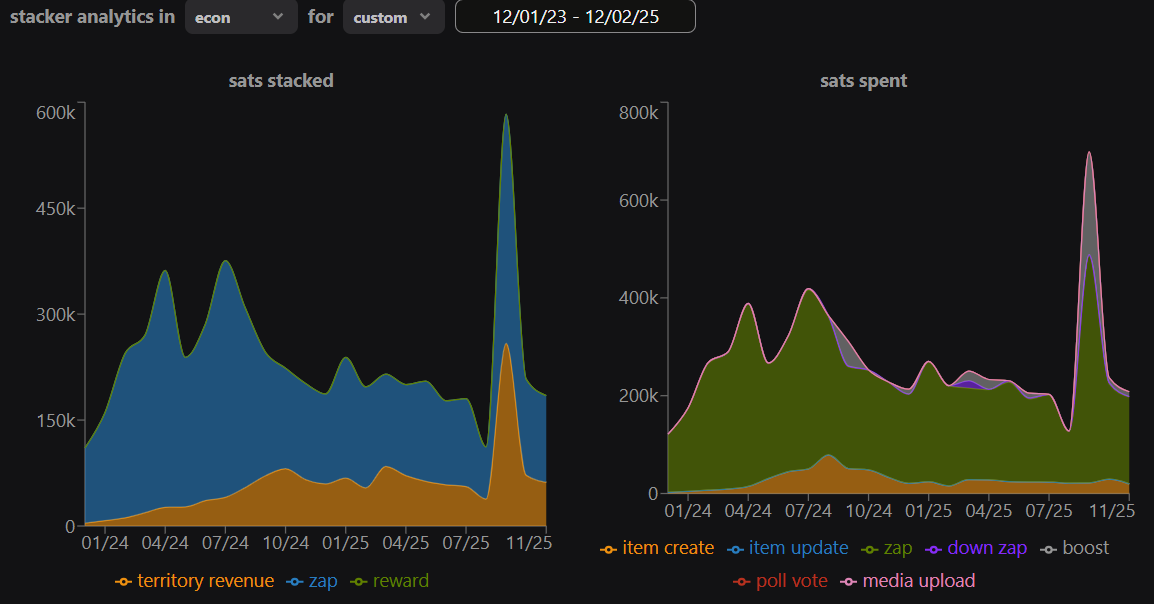The height and width of the screenshot is (604, 1154).
Task: Open the econ territory dropdown
Action: coord(241,17)
